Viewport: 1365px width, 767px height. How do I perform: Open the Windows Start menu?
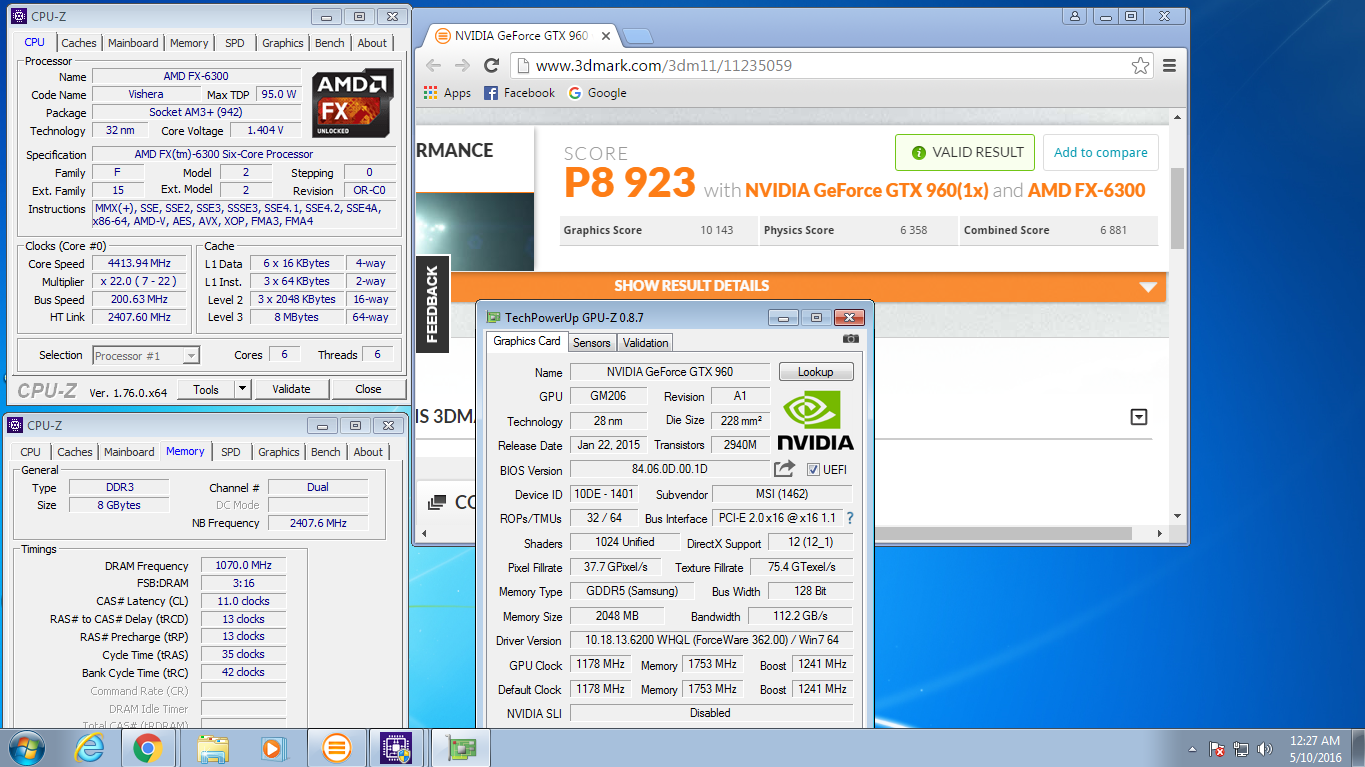pyautogui.click(x=27, y=748)
